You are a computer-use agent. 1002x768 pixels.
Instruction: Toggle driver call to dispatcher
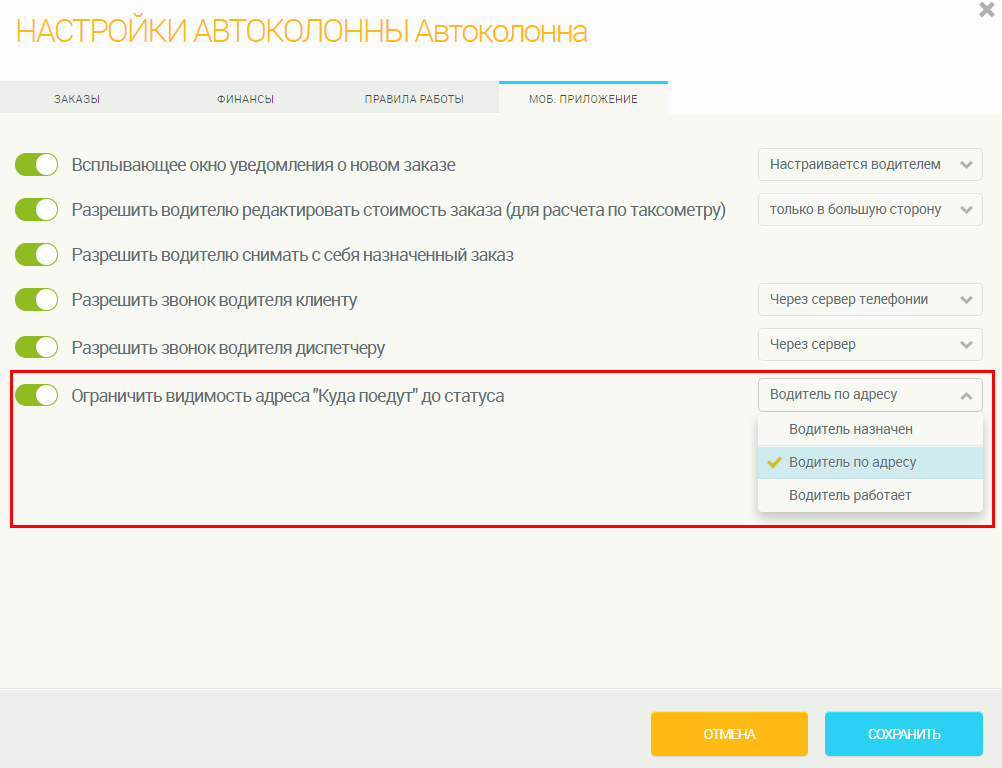click(37, 347)
